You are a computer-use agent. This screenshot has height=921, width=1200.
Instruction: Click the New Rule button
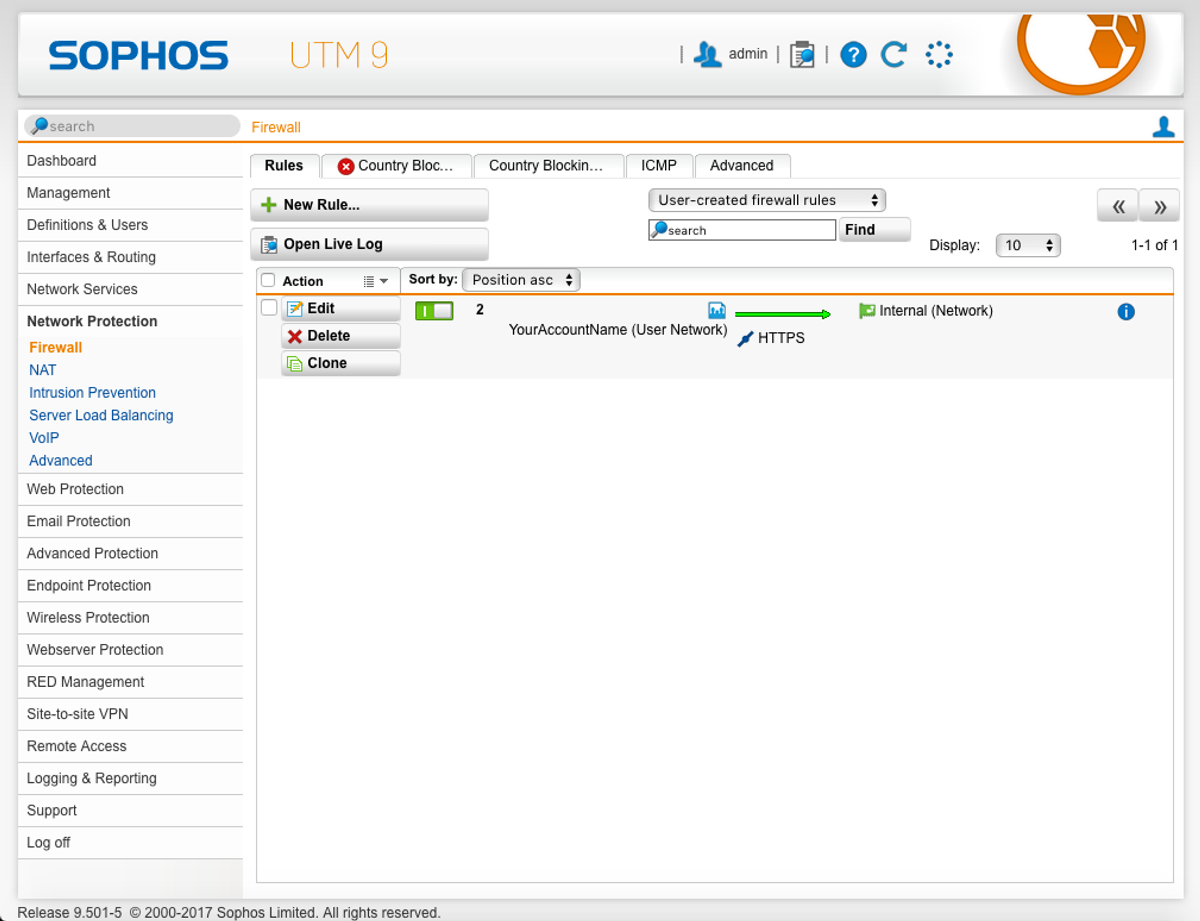click(x=369, y=205)
